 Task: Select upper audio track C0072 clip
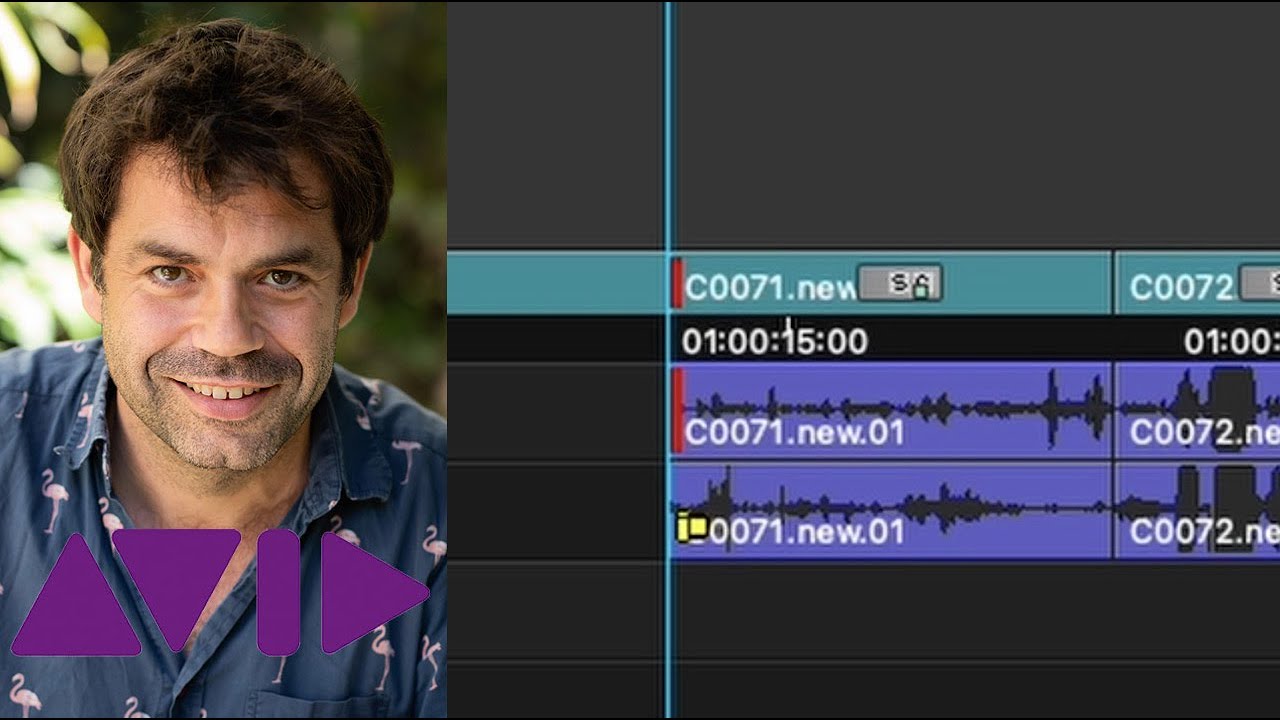(1198, 411)
